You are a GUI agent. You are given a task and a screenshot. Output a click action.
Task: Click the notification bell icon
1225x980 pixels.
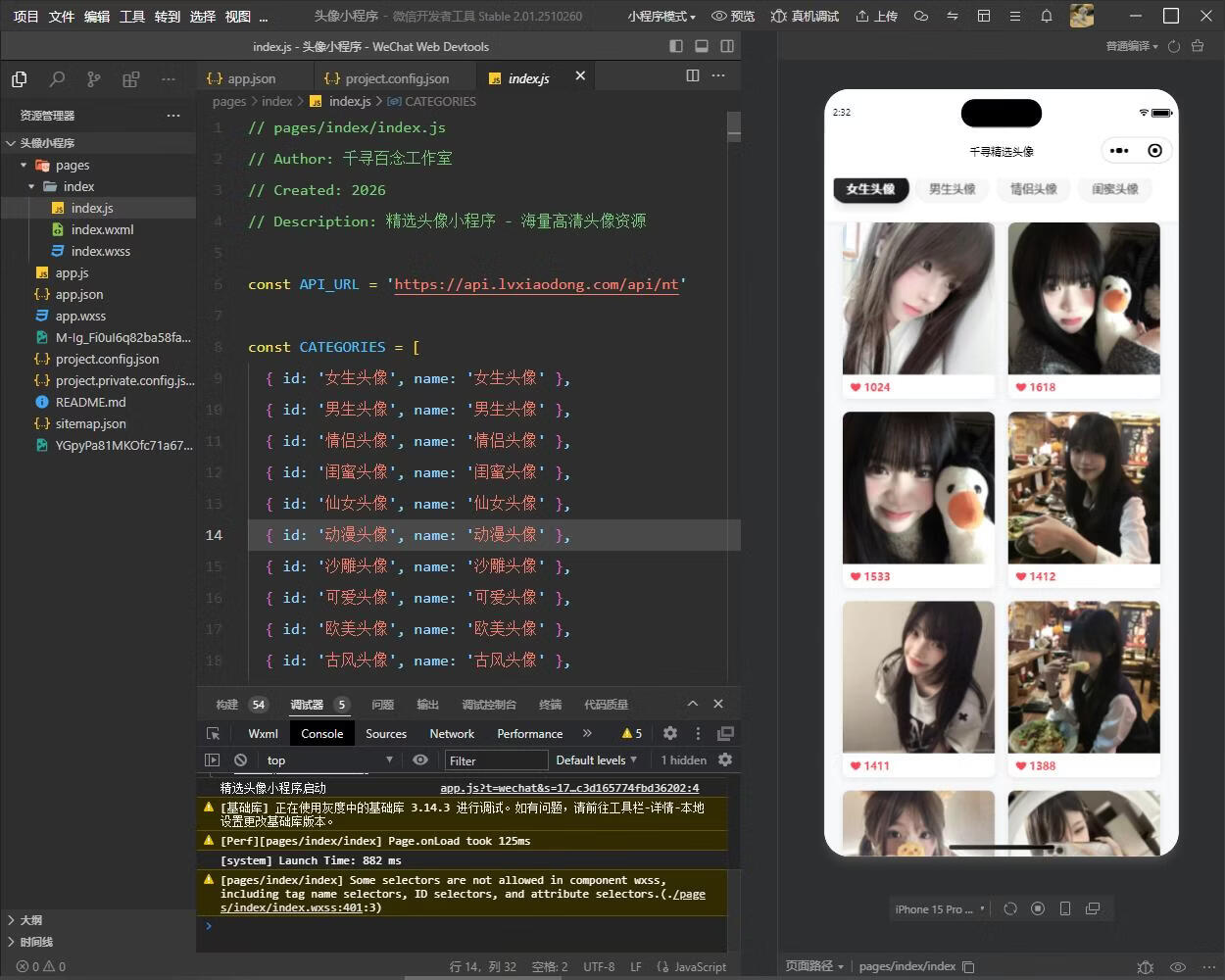pyautogui.click(x=1046, y=16)
